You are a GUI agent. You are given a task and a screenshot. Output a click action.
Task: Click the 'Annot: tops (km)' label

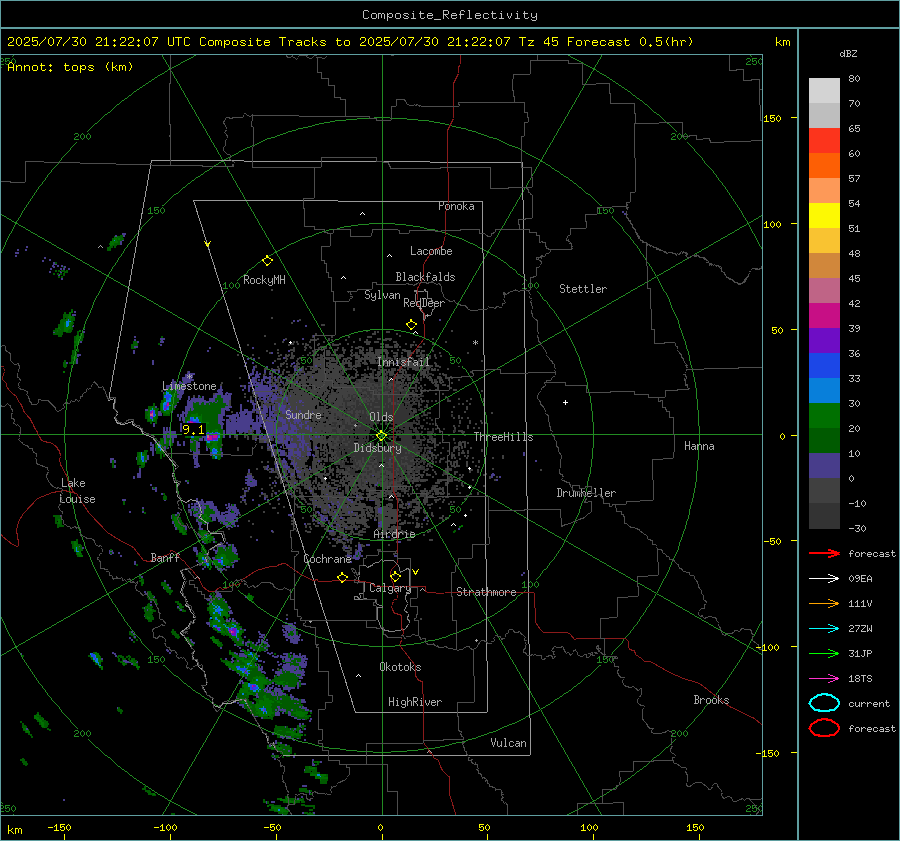pos(70,67)
